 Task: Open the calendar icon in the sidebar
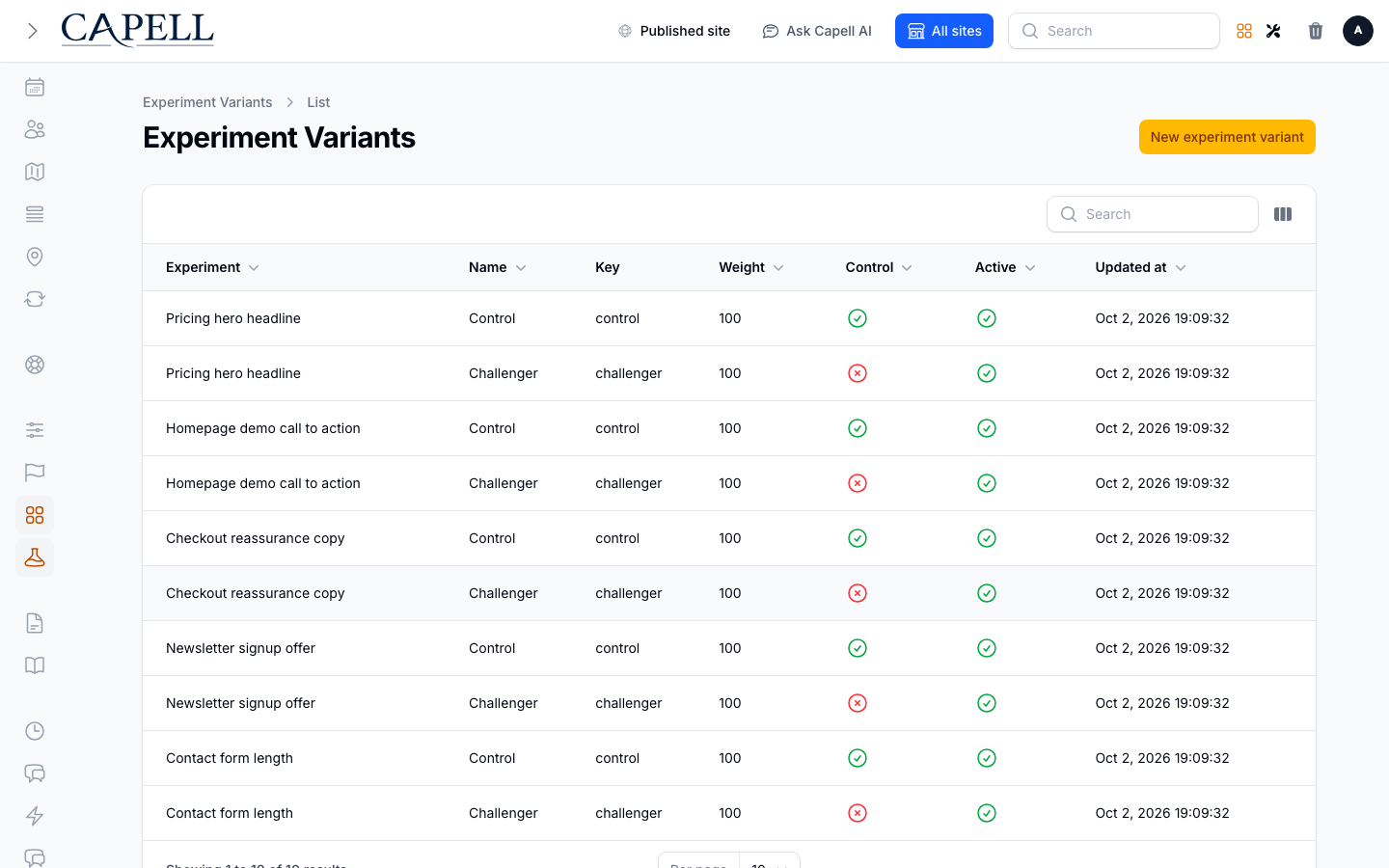pyautogui.click(x=35, y=87)
